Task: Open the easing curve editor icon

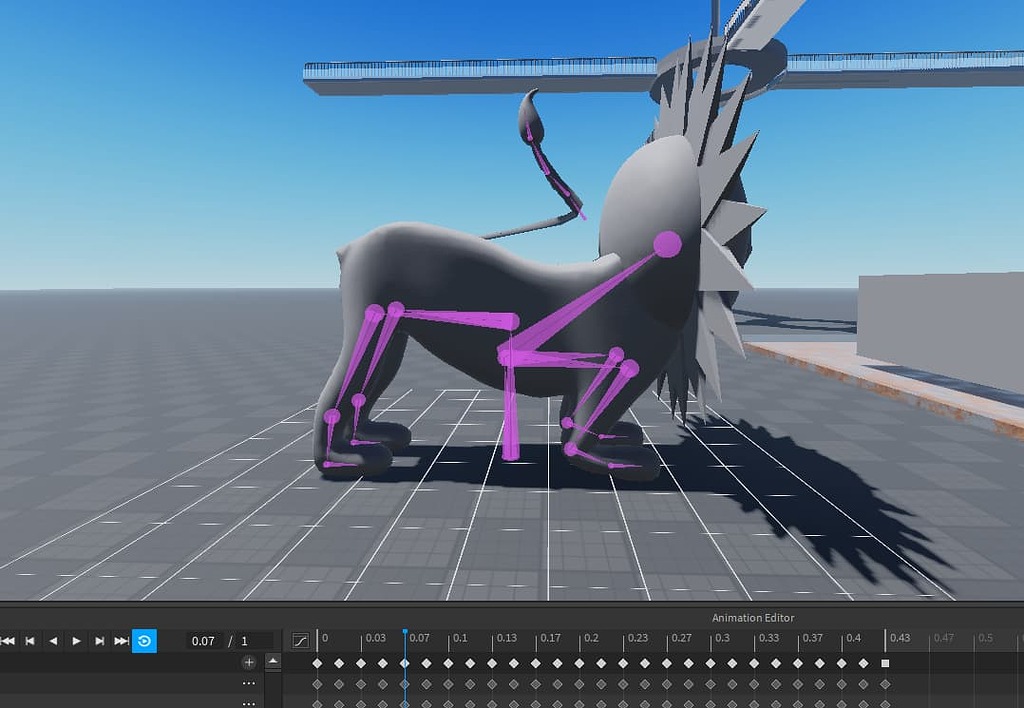Action: tap(299, 640)
